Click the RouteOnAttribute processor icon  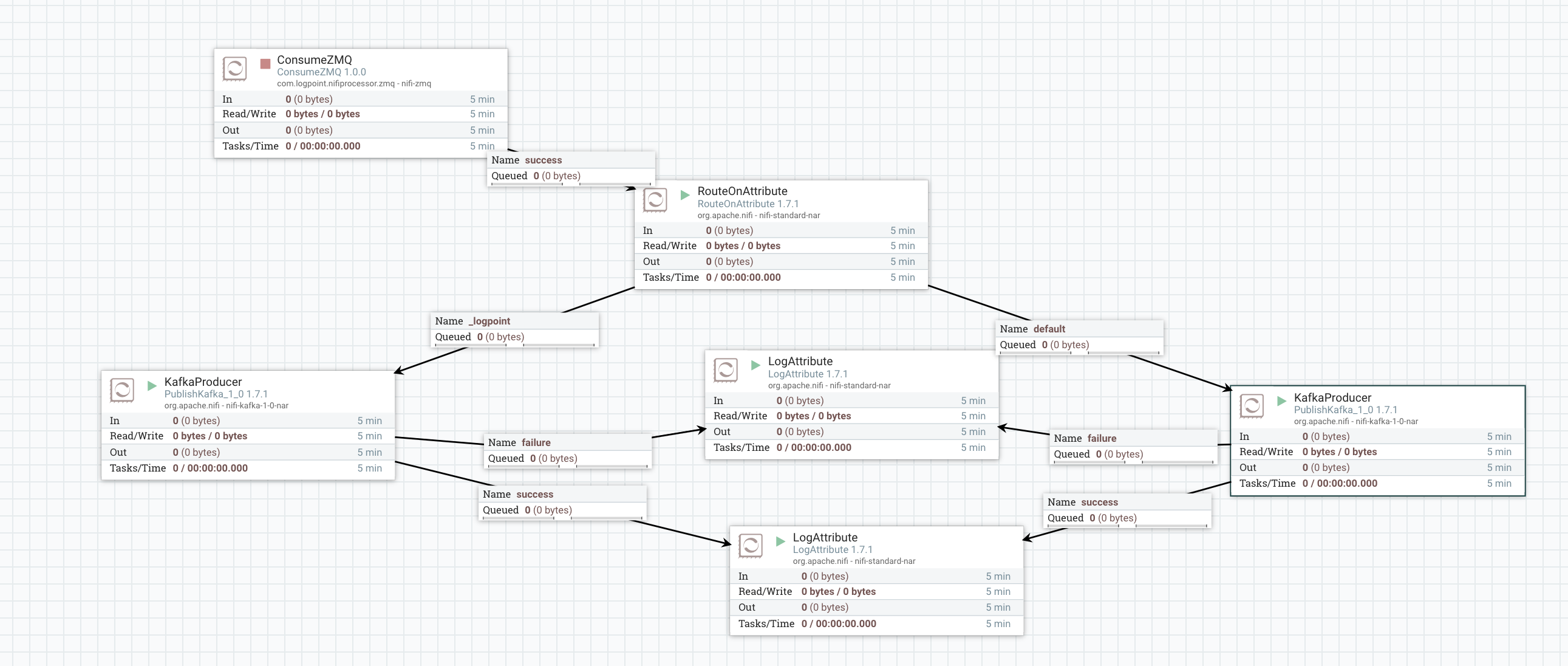pyautogui.click(x=655, y=200)
